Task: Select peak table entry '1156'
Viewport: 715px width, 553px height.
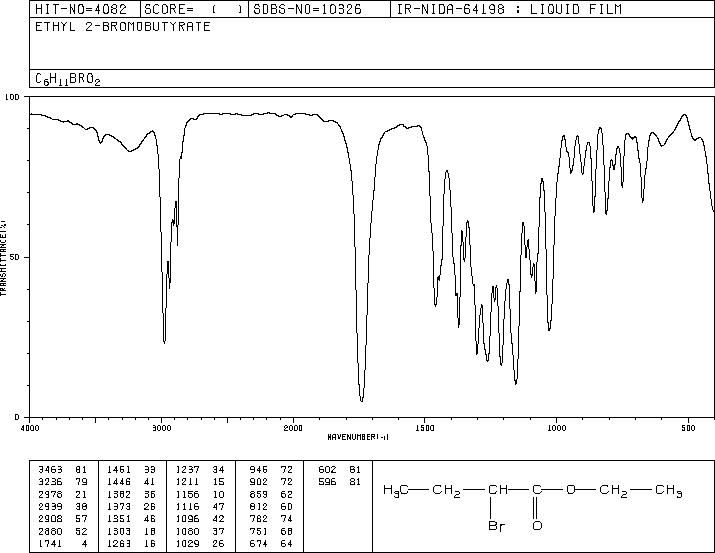Action: point(187,494)
